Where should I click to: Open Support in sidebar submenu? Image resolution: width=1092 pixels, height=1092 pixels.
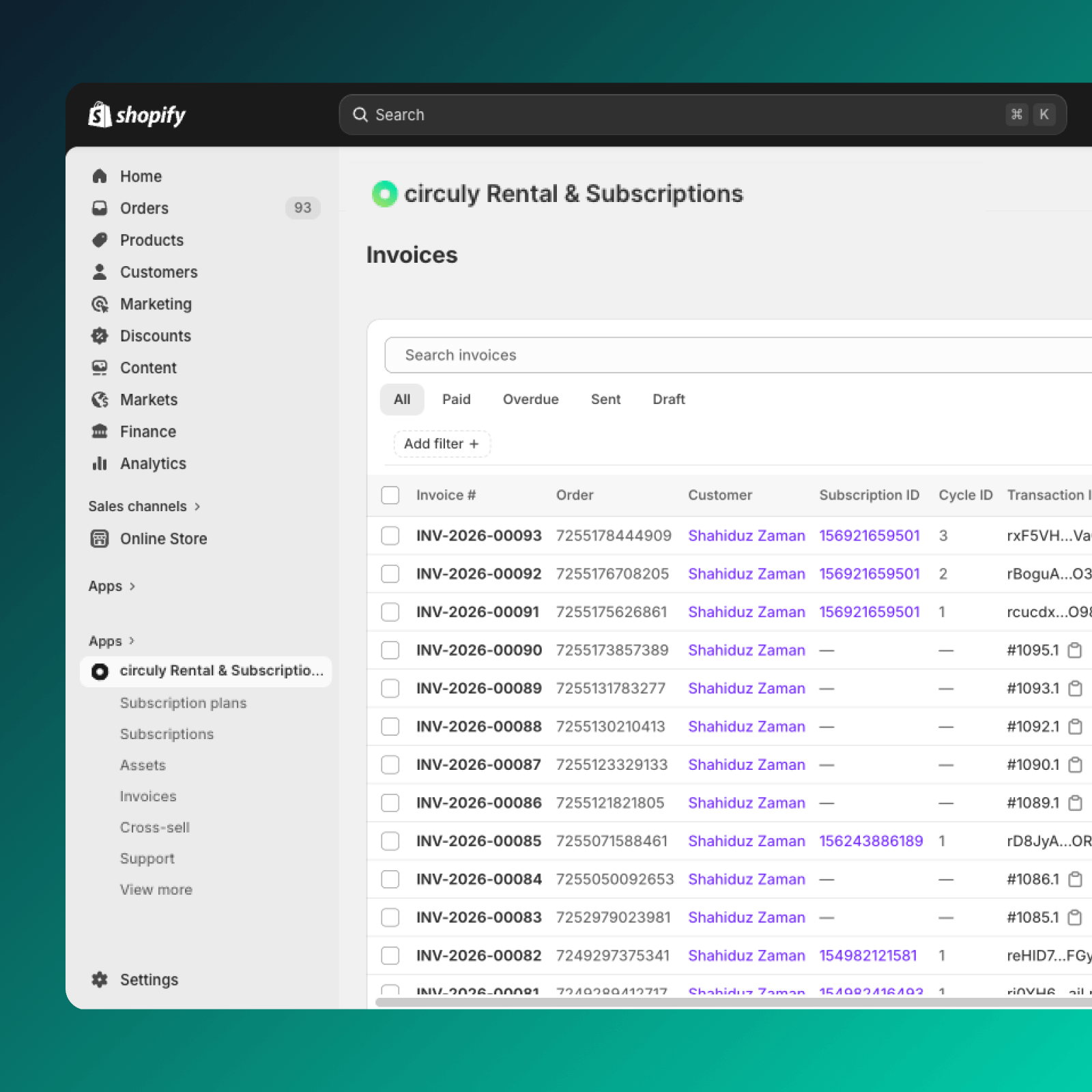[147, 859]
